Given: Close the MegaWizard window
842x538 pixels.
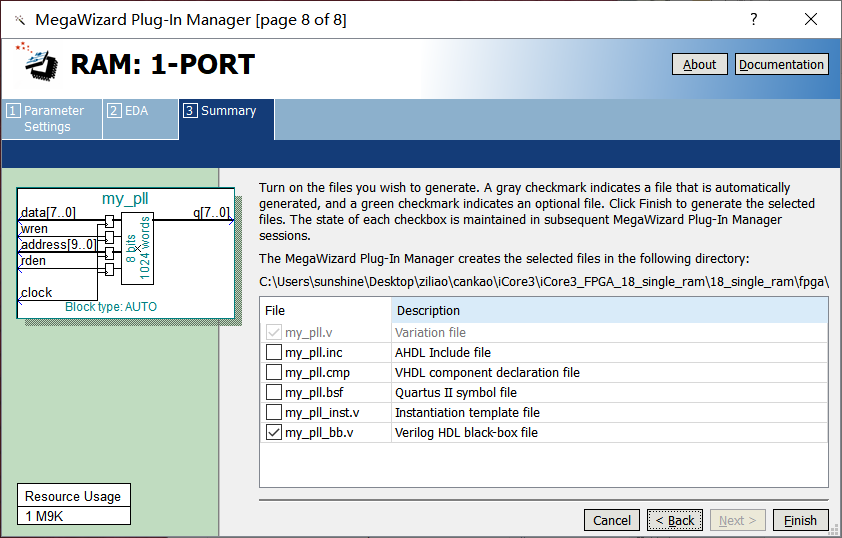Looking at the screenshot, I should point(811,19).
